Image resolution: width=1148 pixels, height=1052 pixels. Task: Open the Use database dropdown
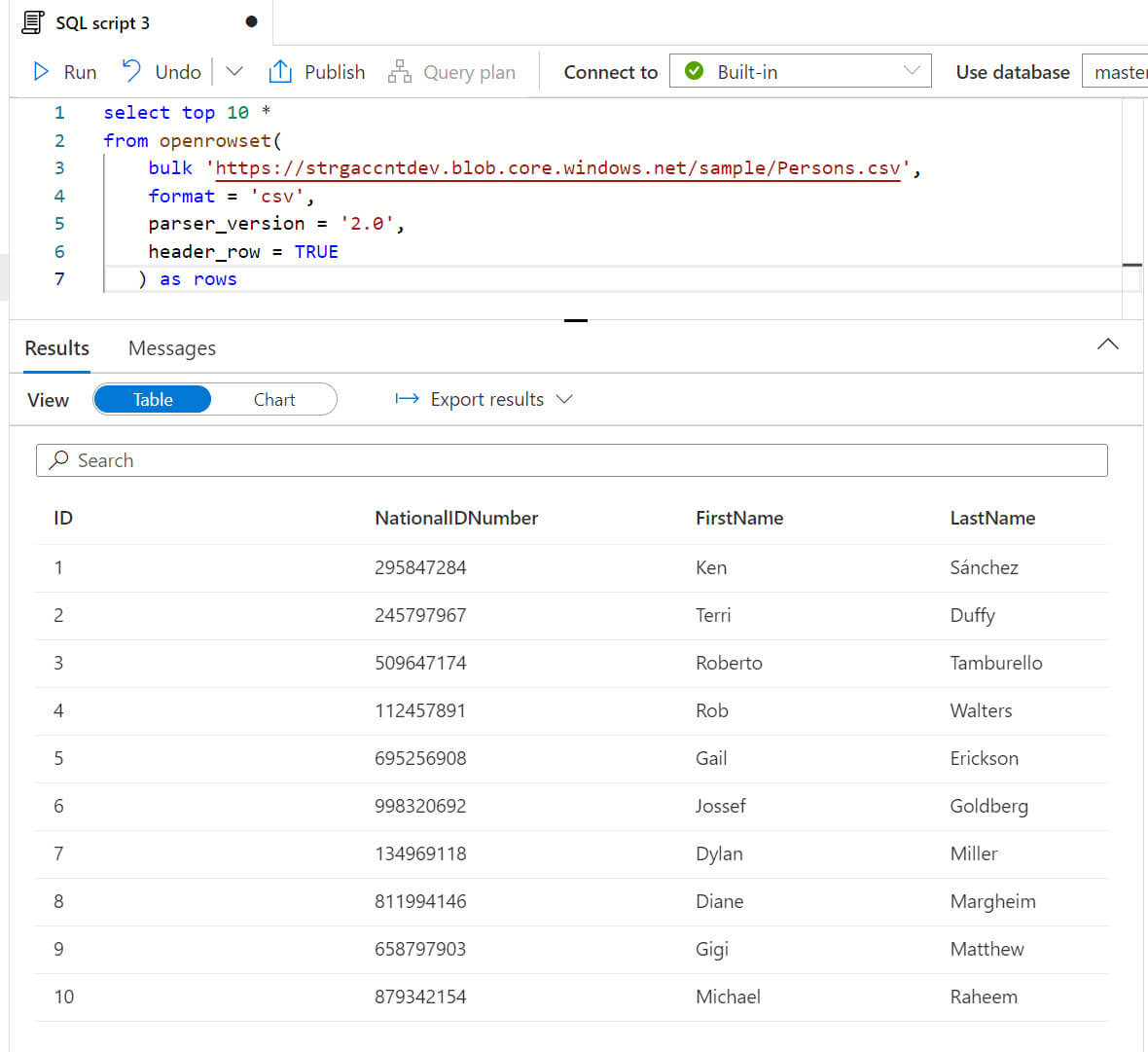point(1117,72)
